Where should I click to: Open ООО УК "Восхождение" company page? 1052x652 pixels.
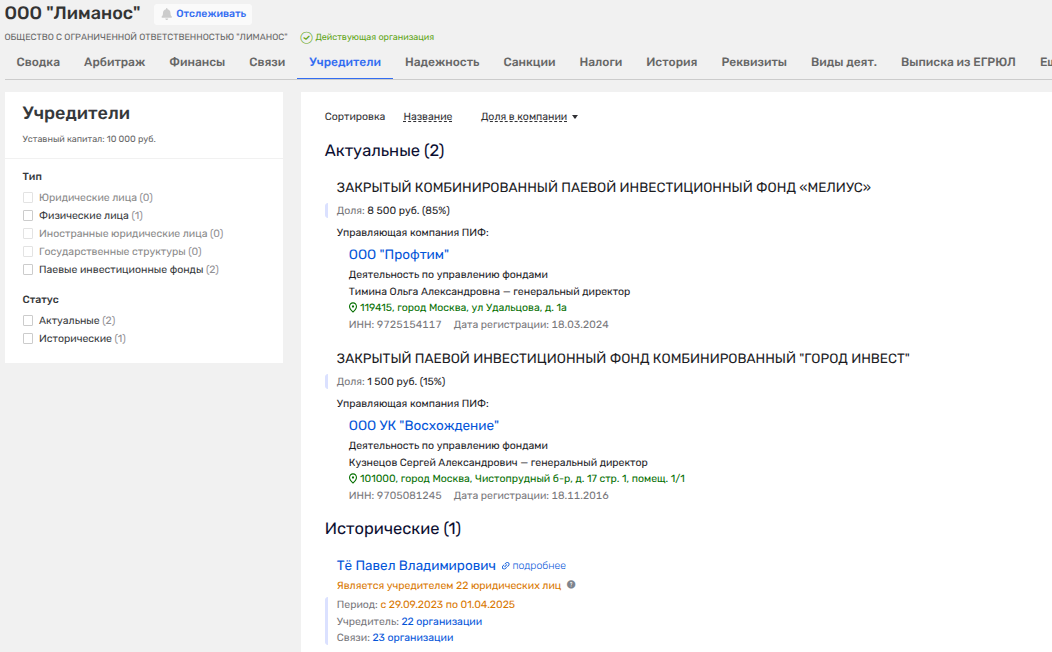(x=423, y=426)
